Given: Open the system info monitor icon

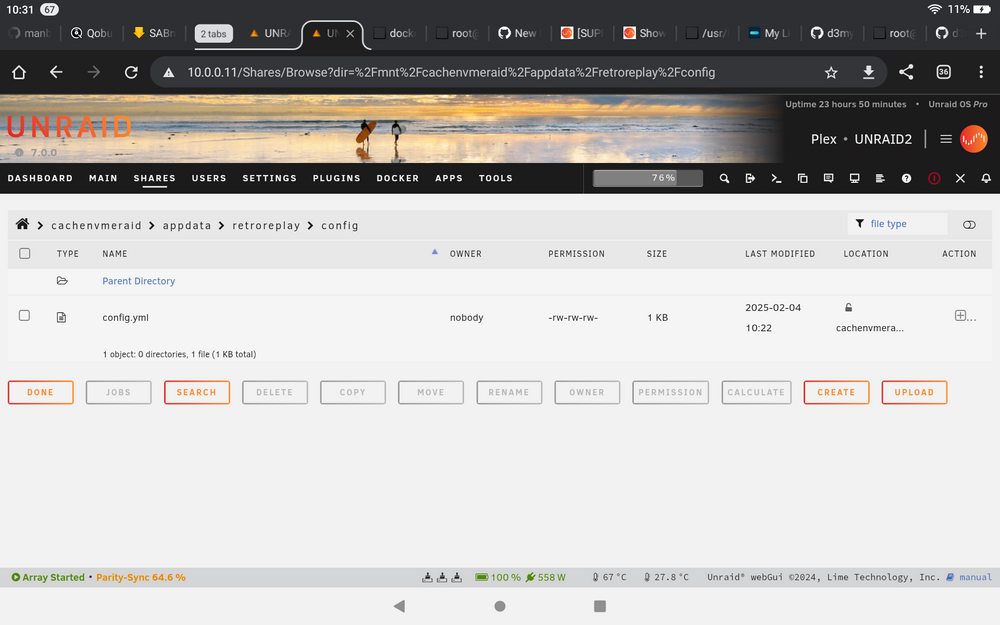Looking at the screenshot, I should coord(855,179).
